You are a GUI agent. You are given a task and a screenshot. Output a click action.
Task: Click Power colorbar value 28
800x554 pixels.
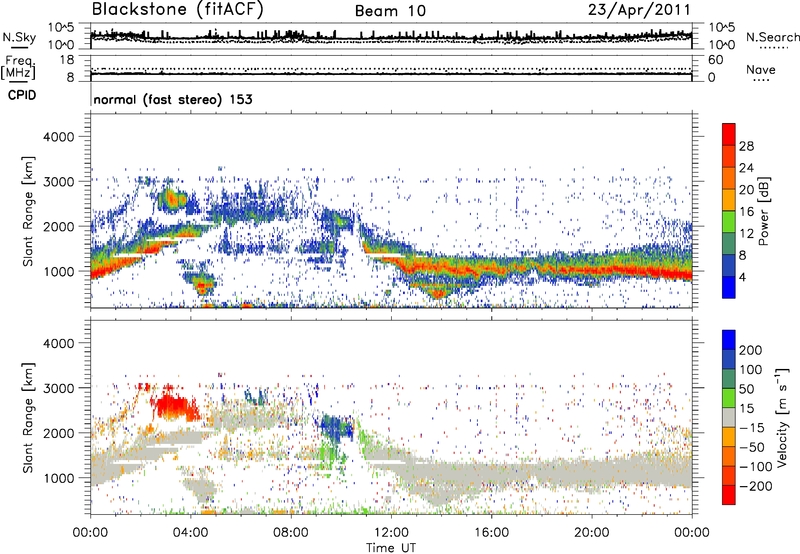click(x=746, y=146)
